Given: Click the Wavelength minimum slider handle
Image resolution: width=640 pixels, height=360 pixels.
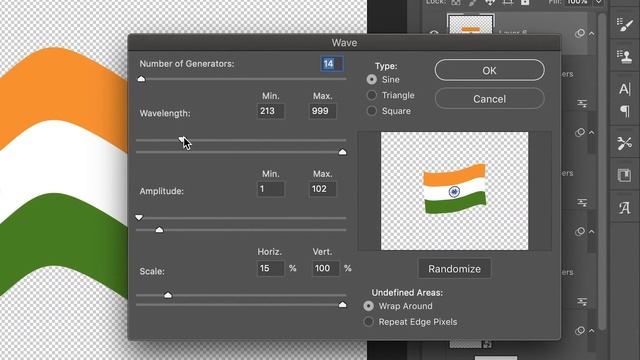Looking at the screenshot, I should point(182,140).
